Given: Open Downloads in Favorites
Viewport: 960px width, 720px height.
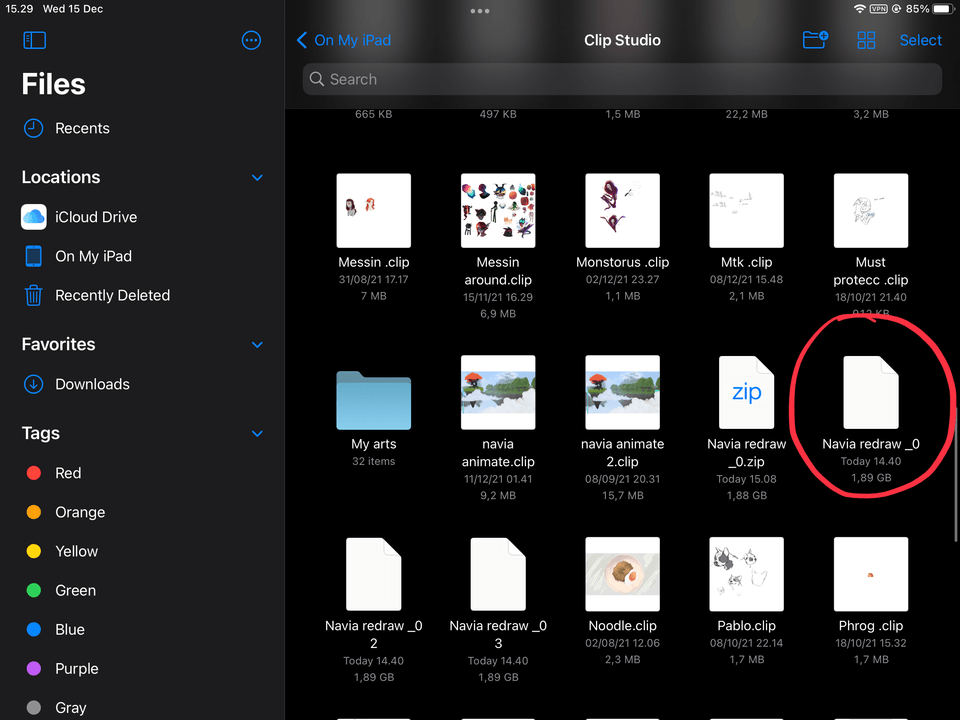Looking at the screenshot, I should 92,384.
